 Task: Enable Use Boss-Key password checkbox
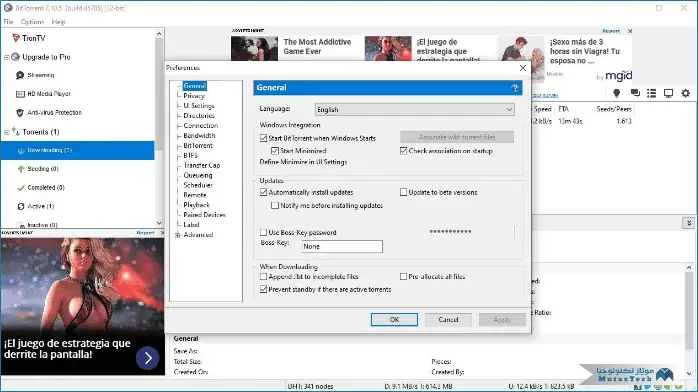click(x=264, y=232)
